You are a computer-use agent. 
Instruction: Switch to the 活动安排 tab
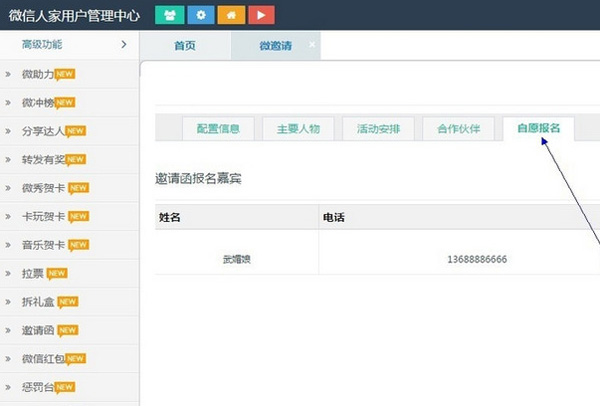(378, 129)
